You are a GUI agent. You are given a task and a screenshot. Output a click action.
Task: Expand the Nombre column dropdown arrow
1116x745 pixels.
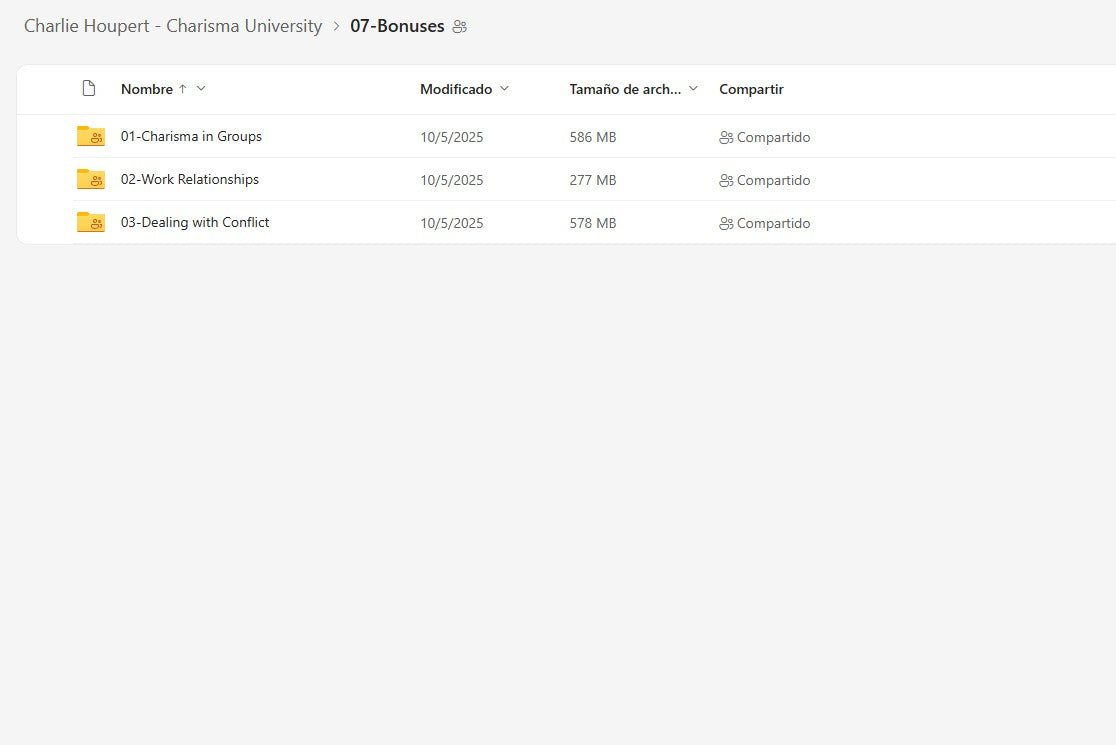201,89
